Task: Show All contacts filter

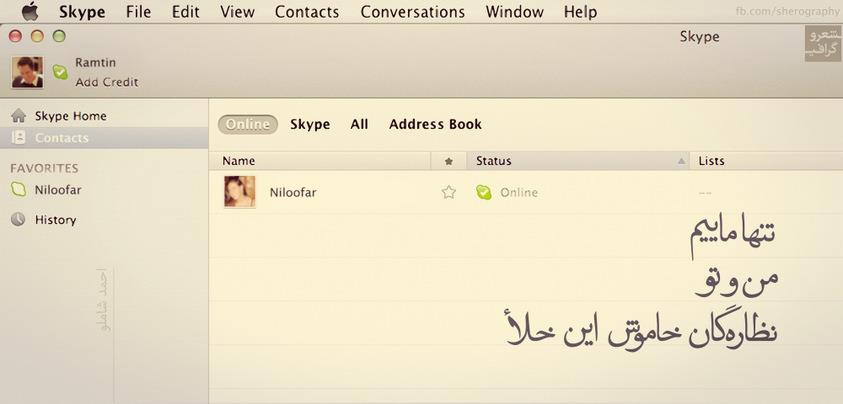Action: pos(359,124)
